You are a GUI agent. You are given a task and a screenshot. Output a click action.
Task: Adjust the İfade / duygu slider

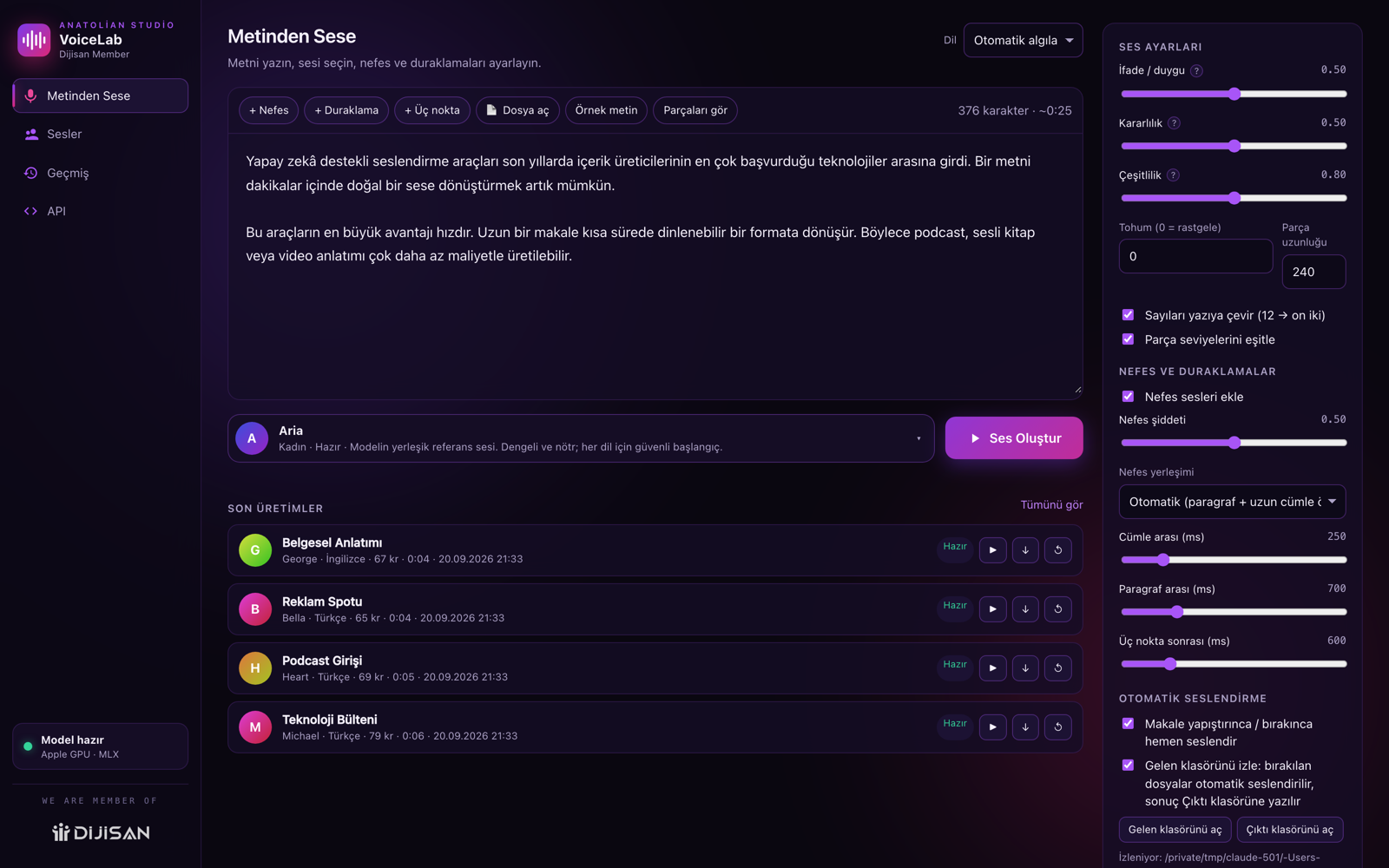point(1233,94)
